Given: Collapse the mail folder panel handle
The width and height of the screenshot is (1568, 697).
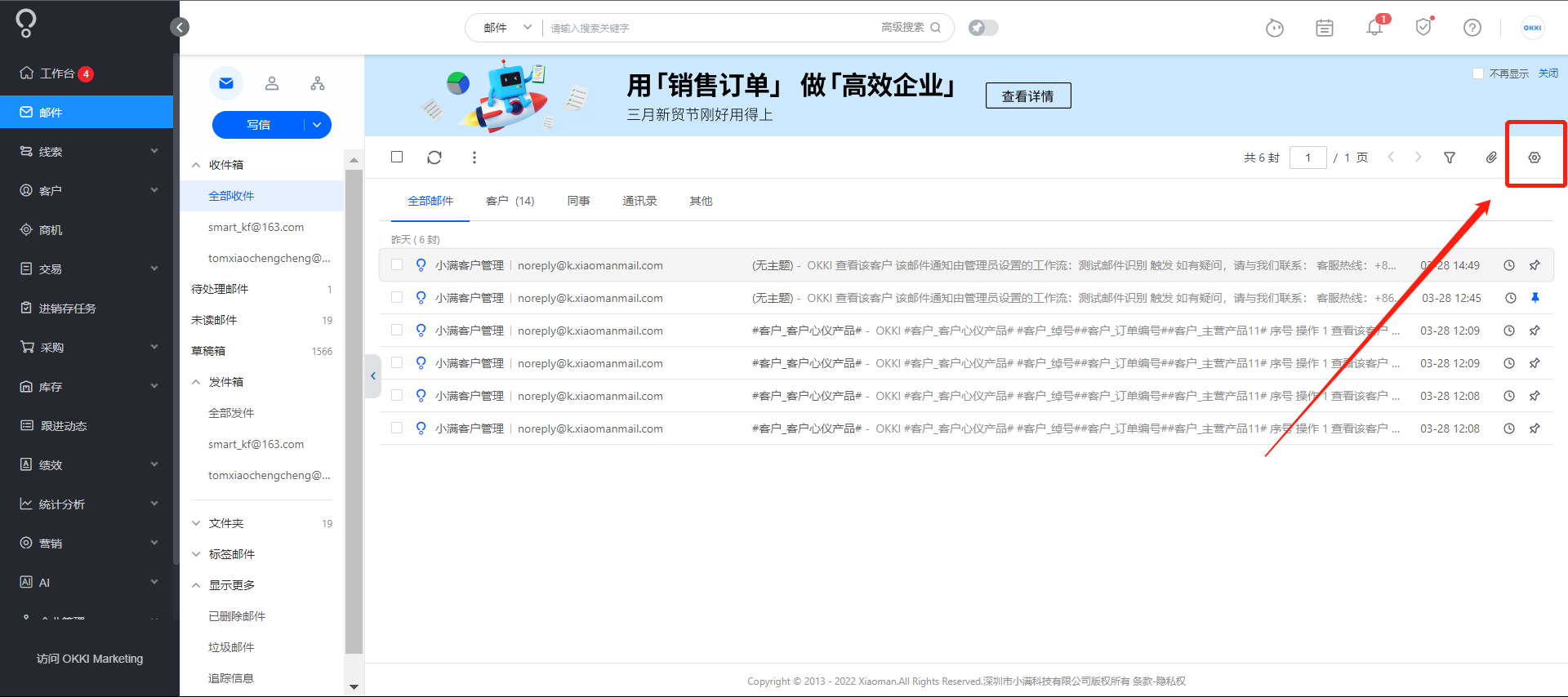Looking at the screenshot, I should [373, 375].
